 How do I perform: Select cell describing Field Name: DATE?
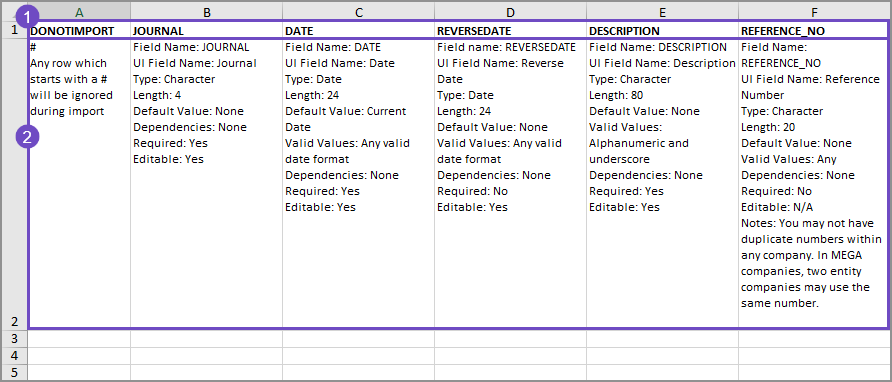coord(358,184)
